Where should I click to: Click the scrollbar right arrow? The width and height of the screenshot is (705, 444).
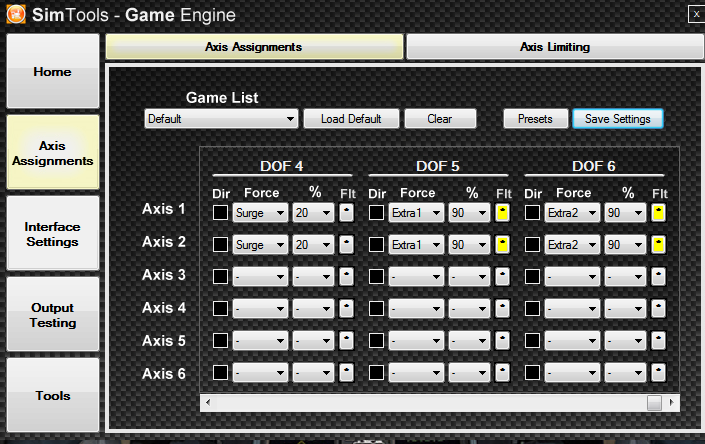pos(672,403)
